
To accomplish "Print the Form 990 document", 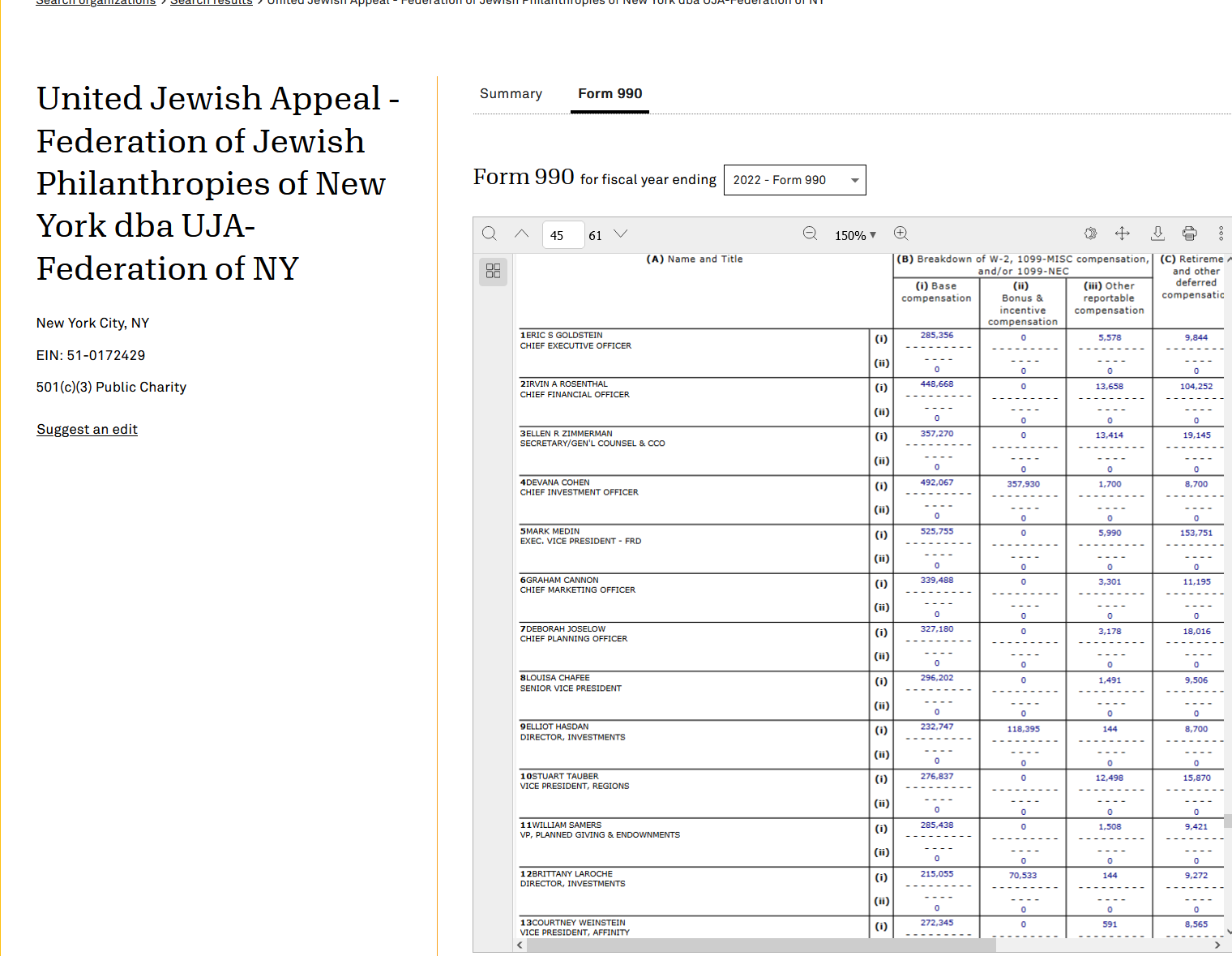I will tap(1189, 234).
